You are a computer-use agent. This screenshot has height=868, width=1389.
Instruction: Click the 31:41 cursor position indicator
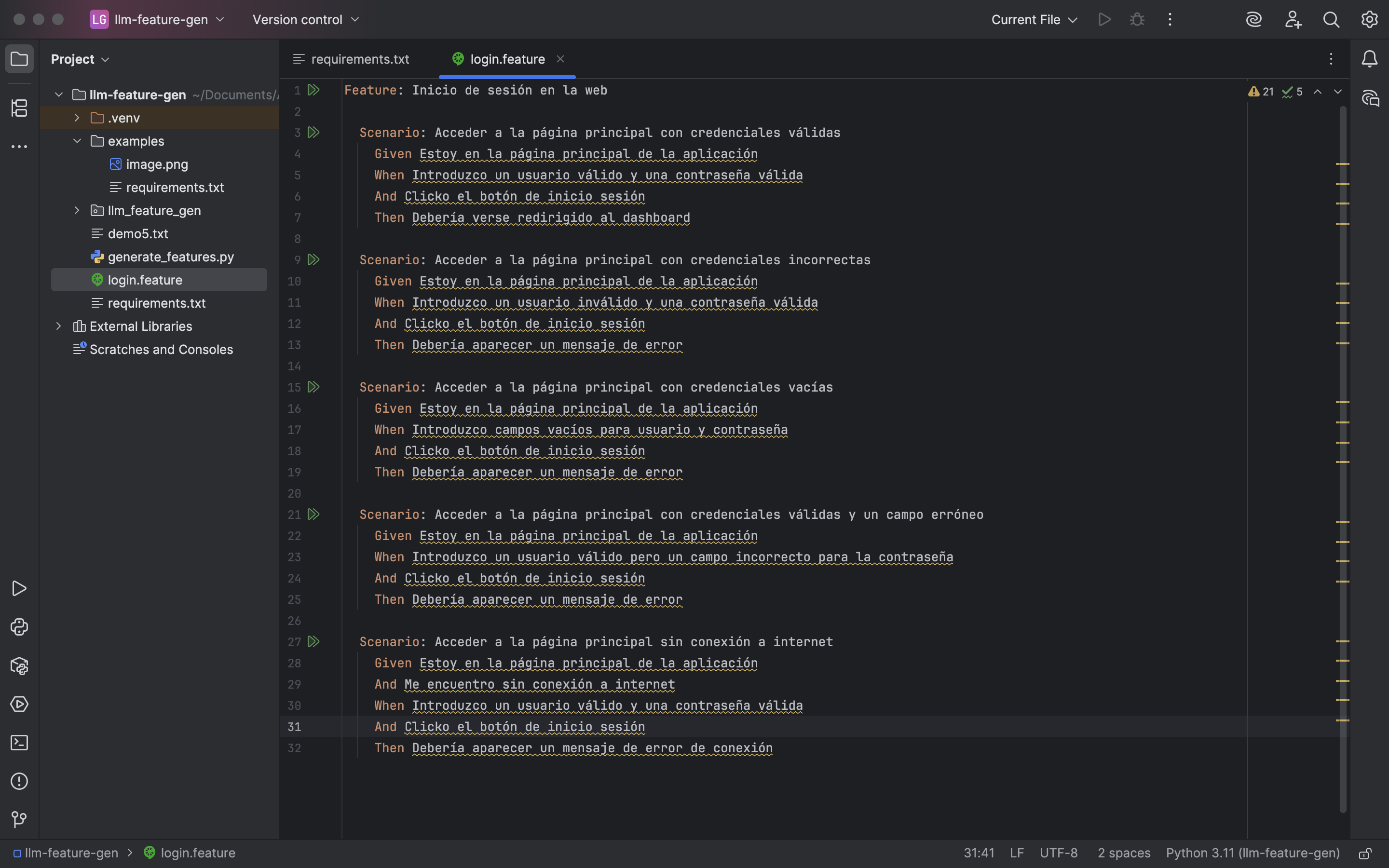click(x=979, y=853)
